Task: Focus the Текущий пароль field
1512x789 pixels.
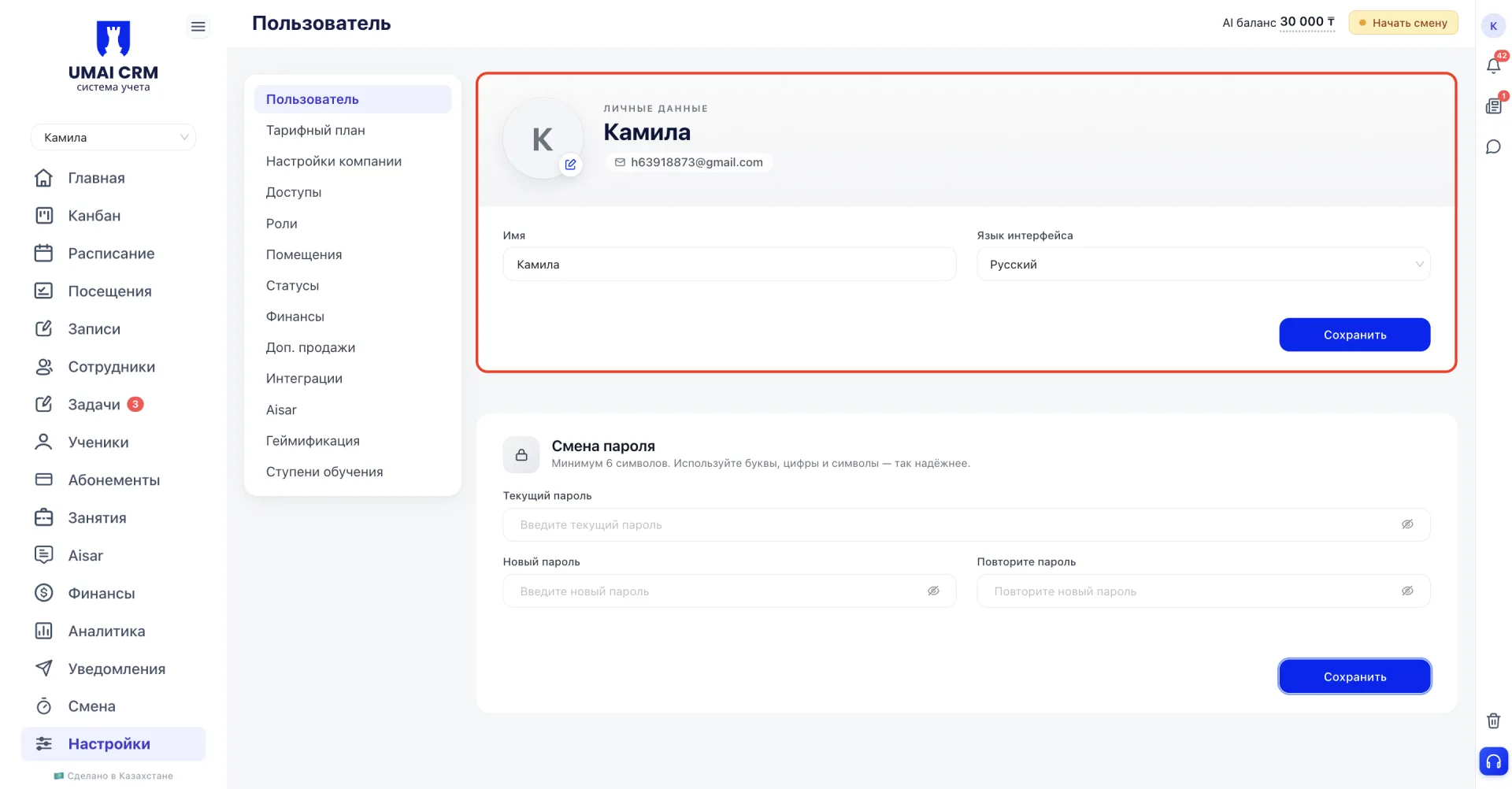Action: pos(966,524)
